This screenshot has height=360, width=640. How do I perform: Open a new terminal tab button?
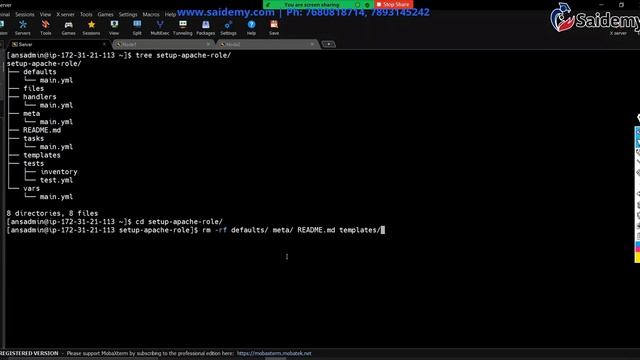coord(329,44)
